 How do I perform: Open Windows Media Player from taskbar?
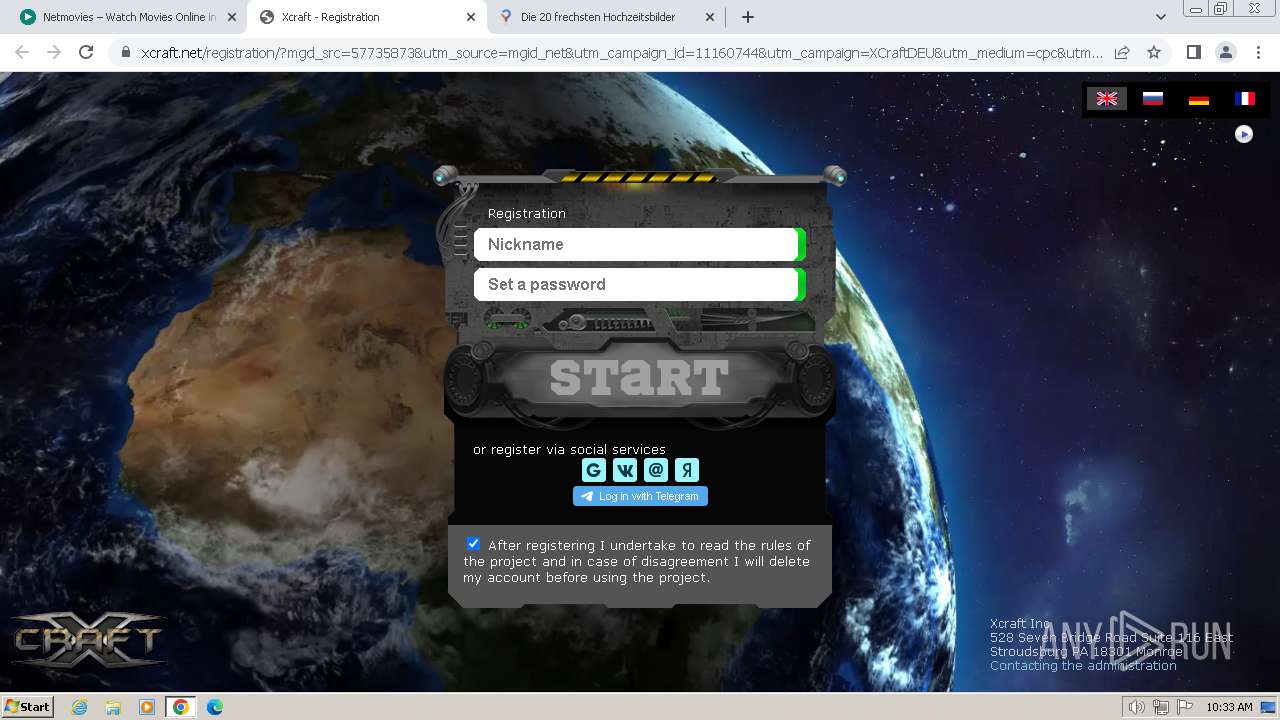pyautogui.click(x=147, y=707)
